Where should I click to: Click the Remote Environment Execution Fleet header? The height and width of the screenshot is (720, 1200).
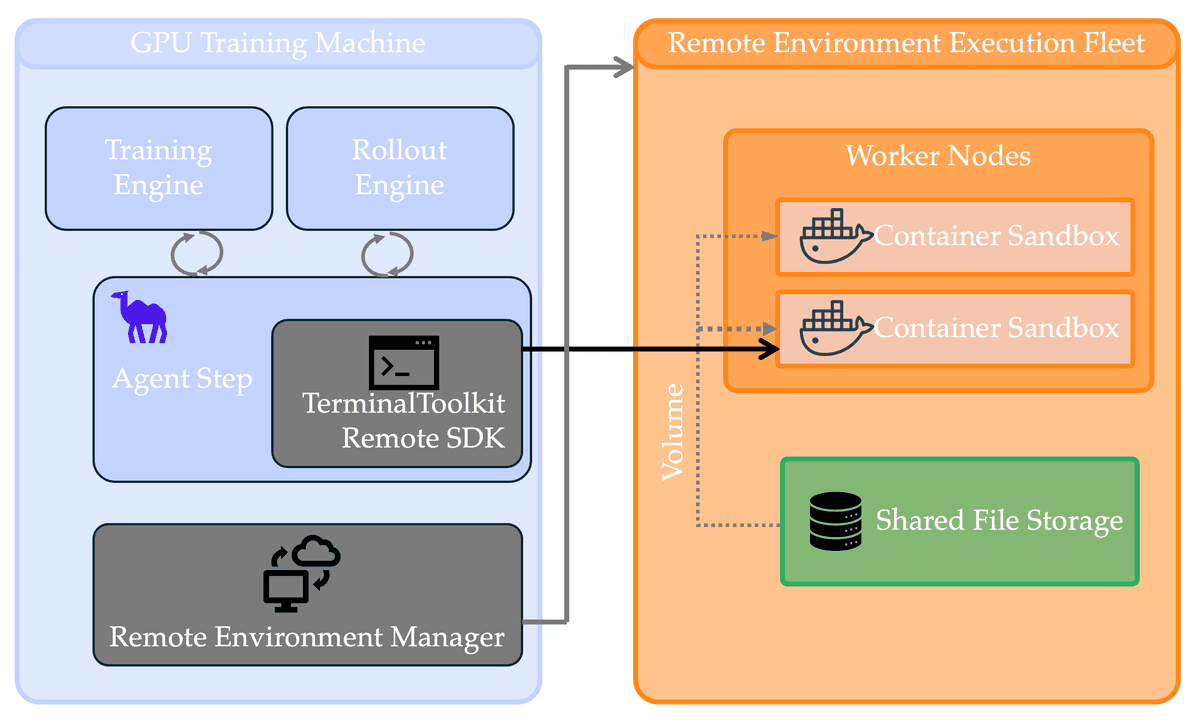point(906,44)
